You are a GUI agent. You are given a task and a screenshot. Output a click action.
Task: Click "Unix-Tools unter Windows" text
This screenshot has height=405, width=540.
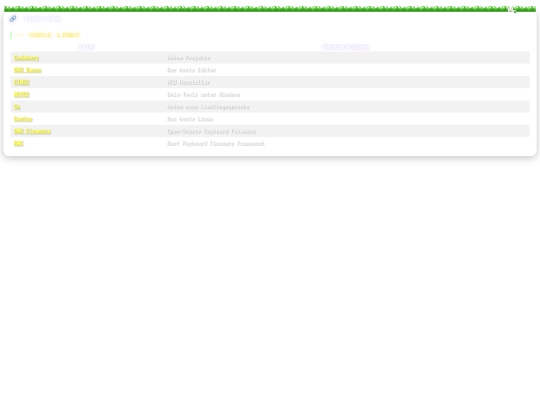(x=204, y=95)
